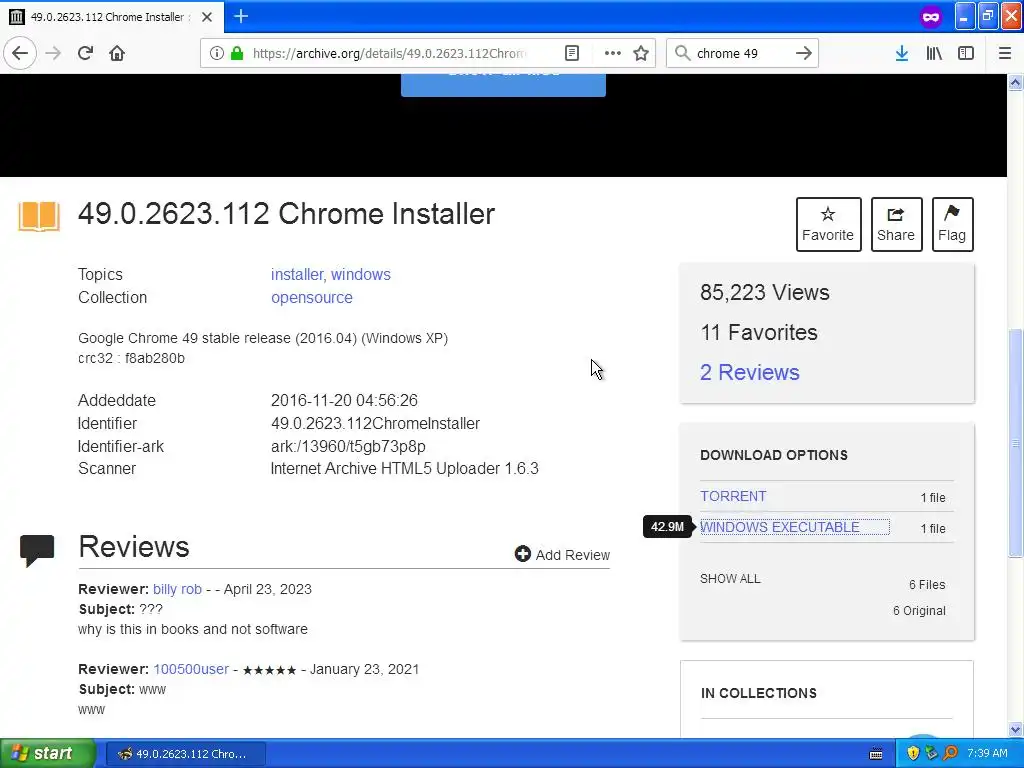Screen dimensions: 1024x768
Task: Click the Reviews speech bubble icon
Action: click(x=37, y=550)
